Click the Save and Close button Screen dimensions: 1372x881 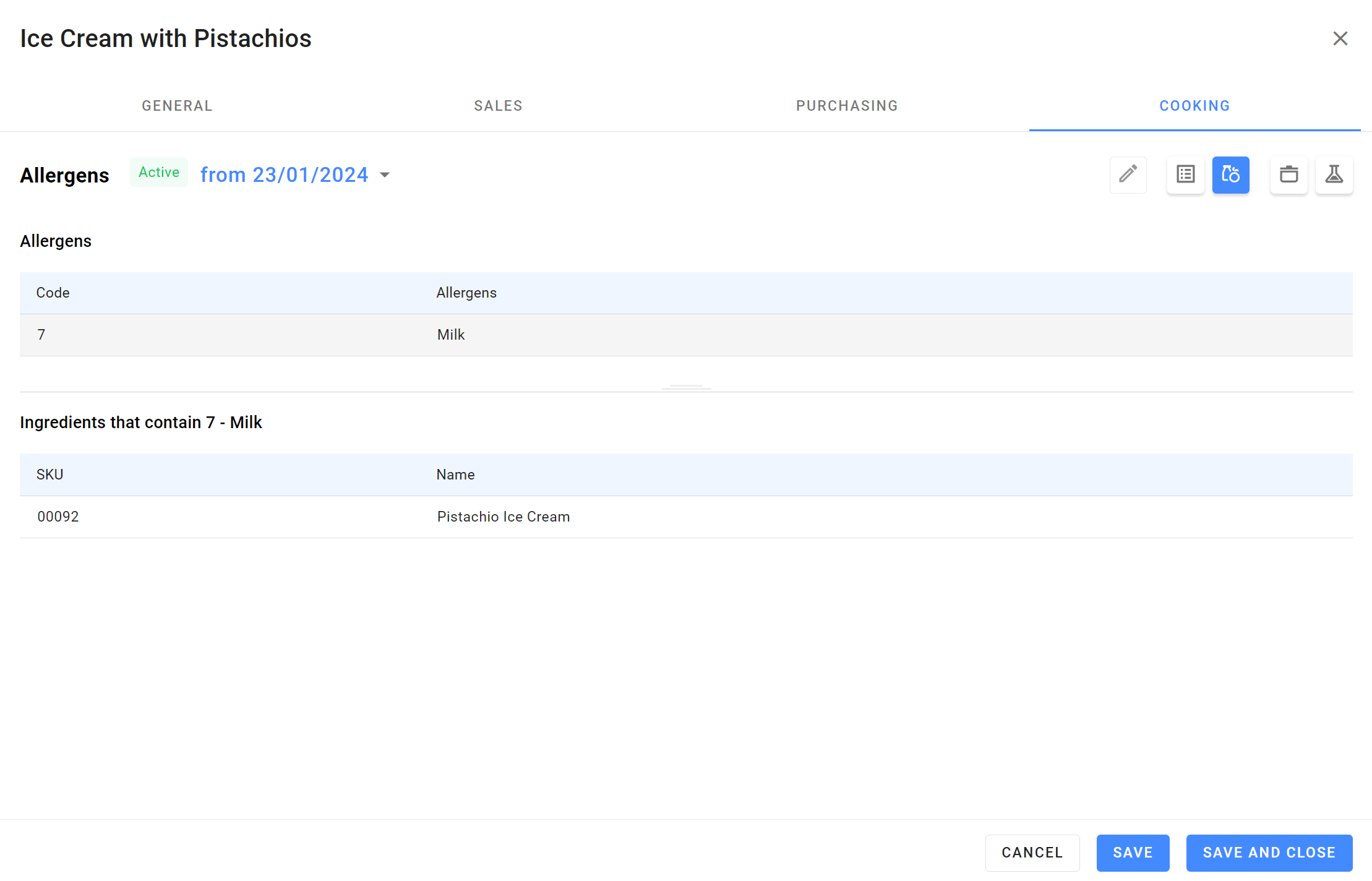1269,853
